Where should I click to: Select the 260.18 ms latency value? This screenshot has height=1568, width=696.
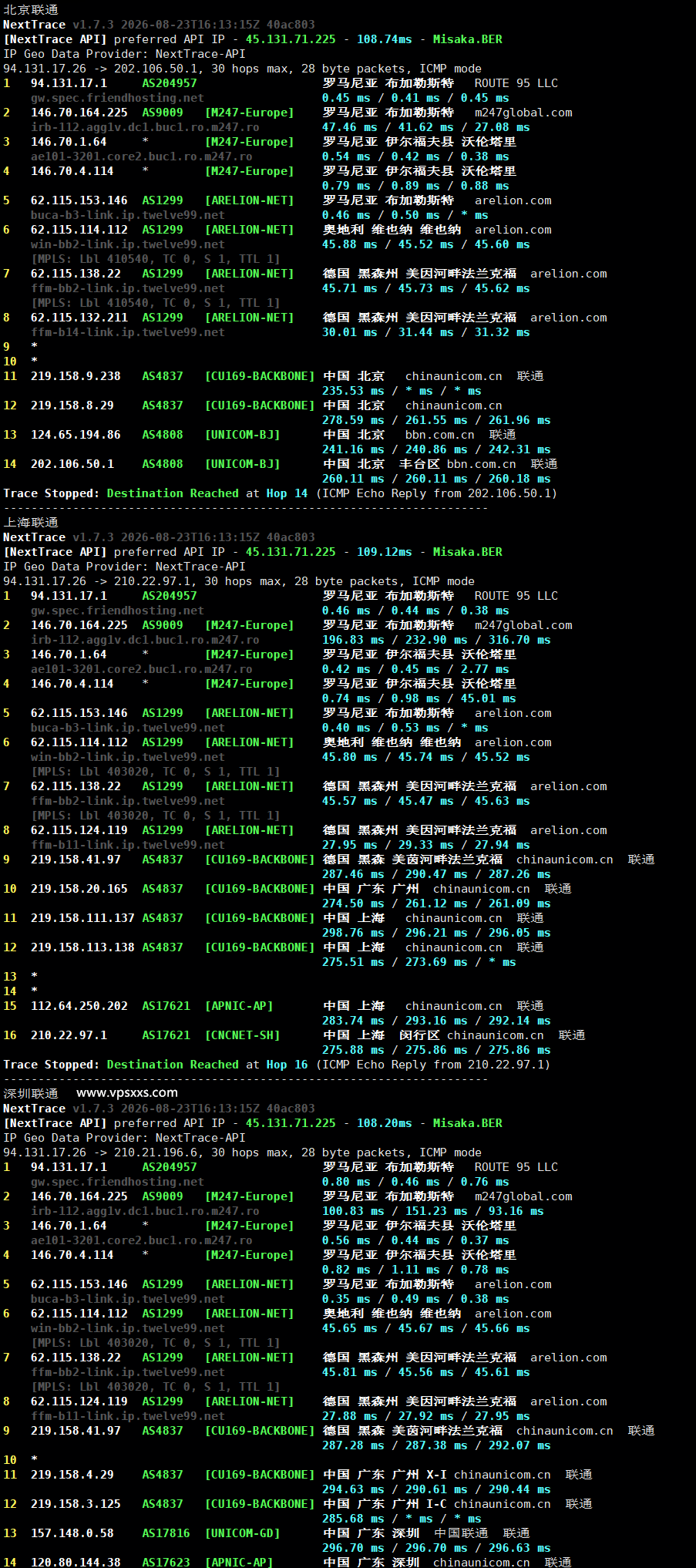tap(519, 479)
